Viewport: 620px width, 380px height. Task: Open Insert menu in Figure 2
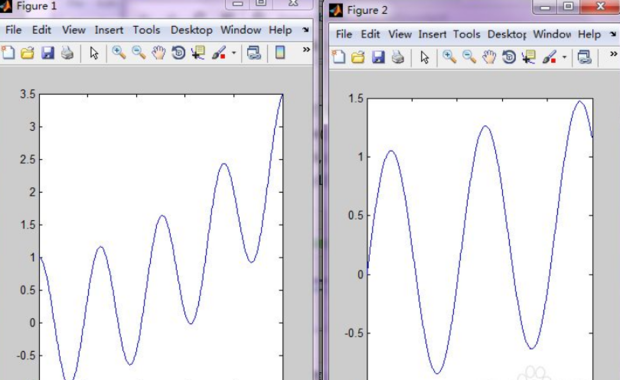click(x=432, y=34)
